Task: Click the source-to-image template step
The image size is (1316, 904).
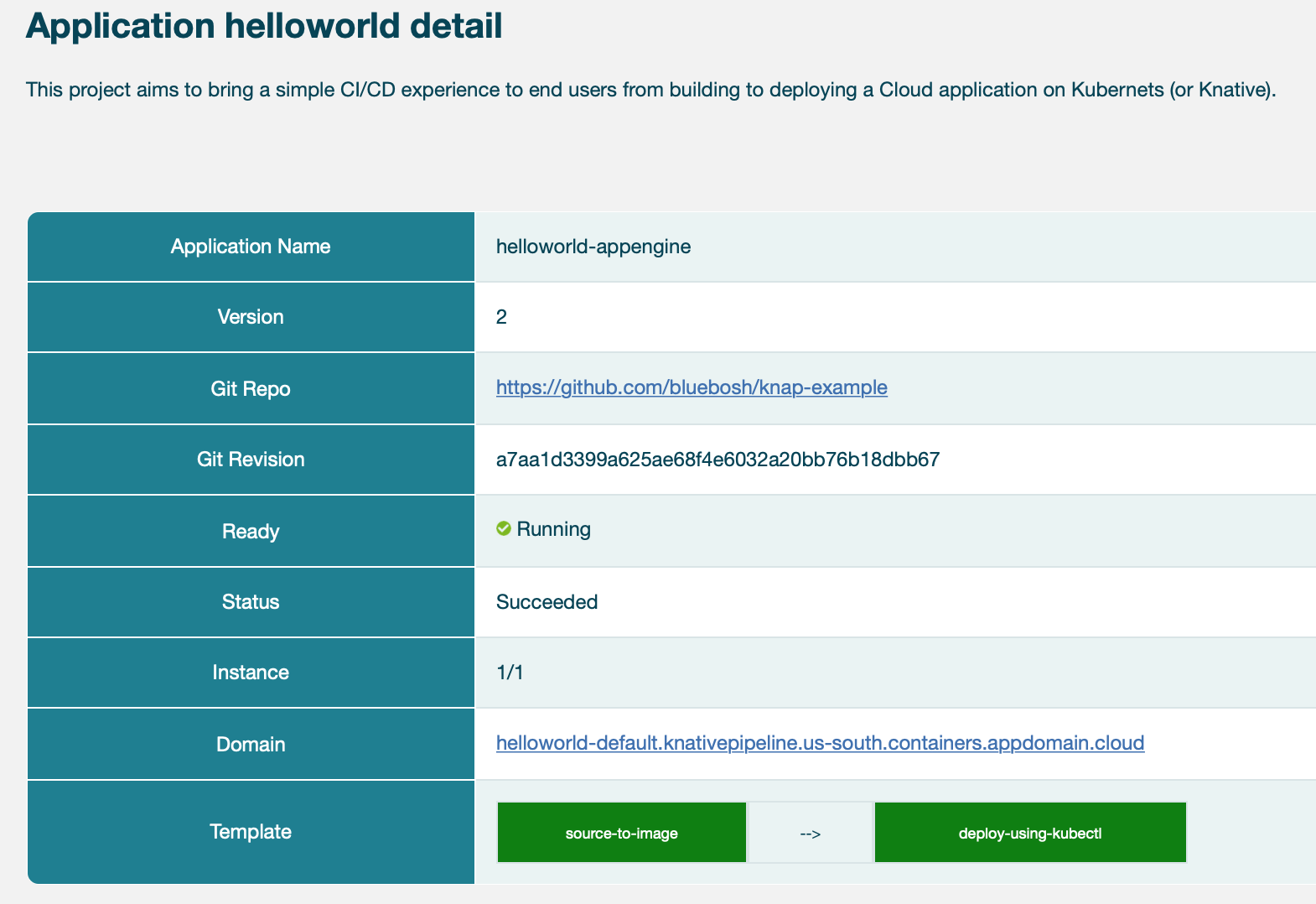Action: tap(622, 833)
